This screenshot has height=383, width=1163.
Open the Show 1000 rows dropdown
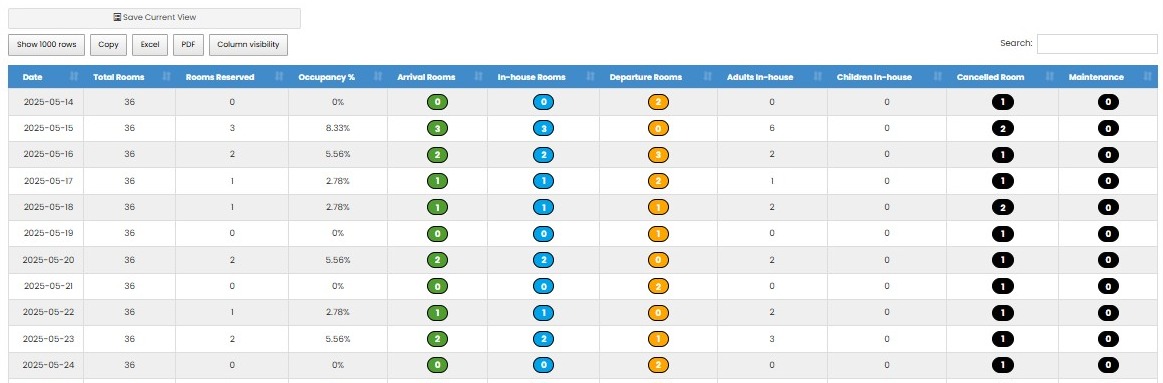click(x=47, y=45)
